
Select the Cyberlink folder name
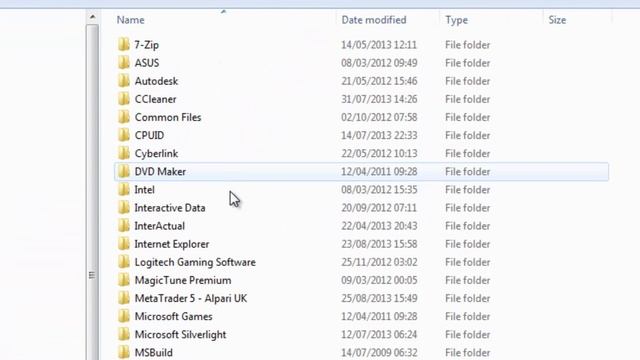(x=156, y=153)
